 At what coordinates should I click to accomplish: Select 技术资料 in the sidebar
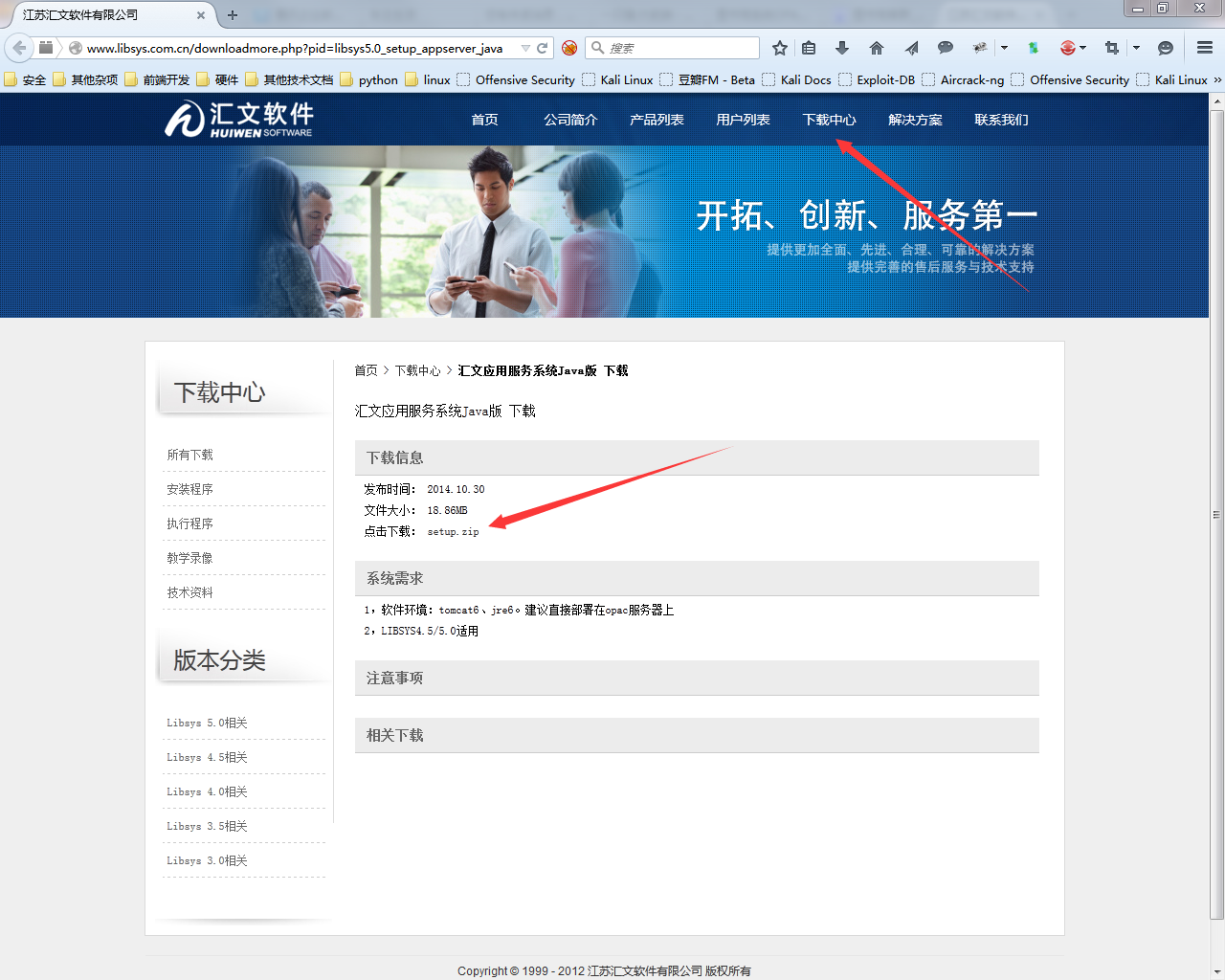click(189, 592)
